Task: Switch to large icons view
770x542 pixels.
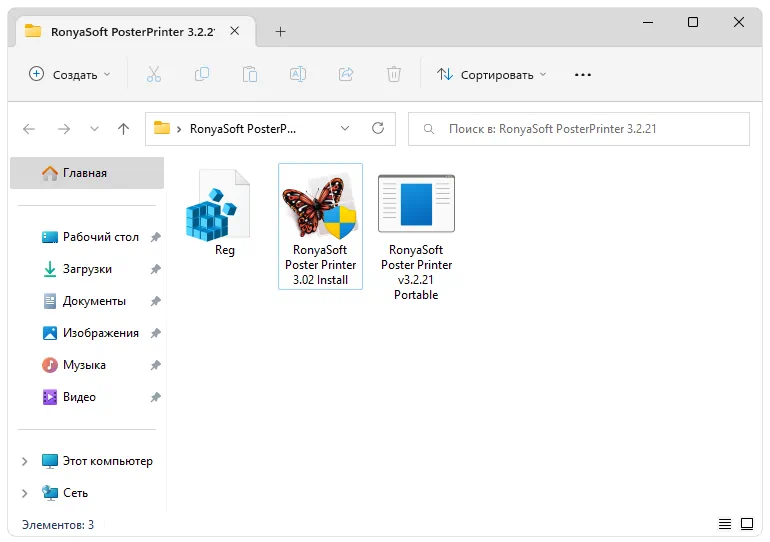Action: 747,524
